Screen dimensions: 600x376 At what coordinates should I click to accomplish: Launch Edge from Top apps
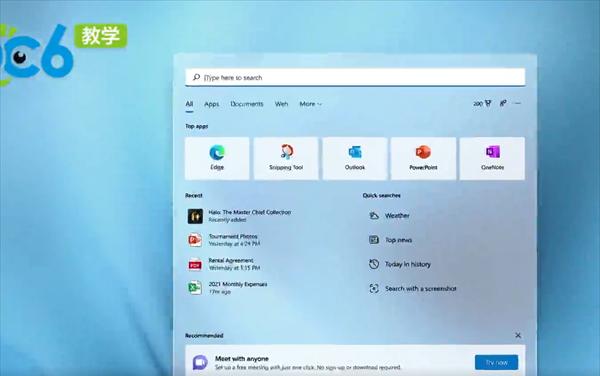(x=217, y=158)
